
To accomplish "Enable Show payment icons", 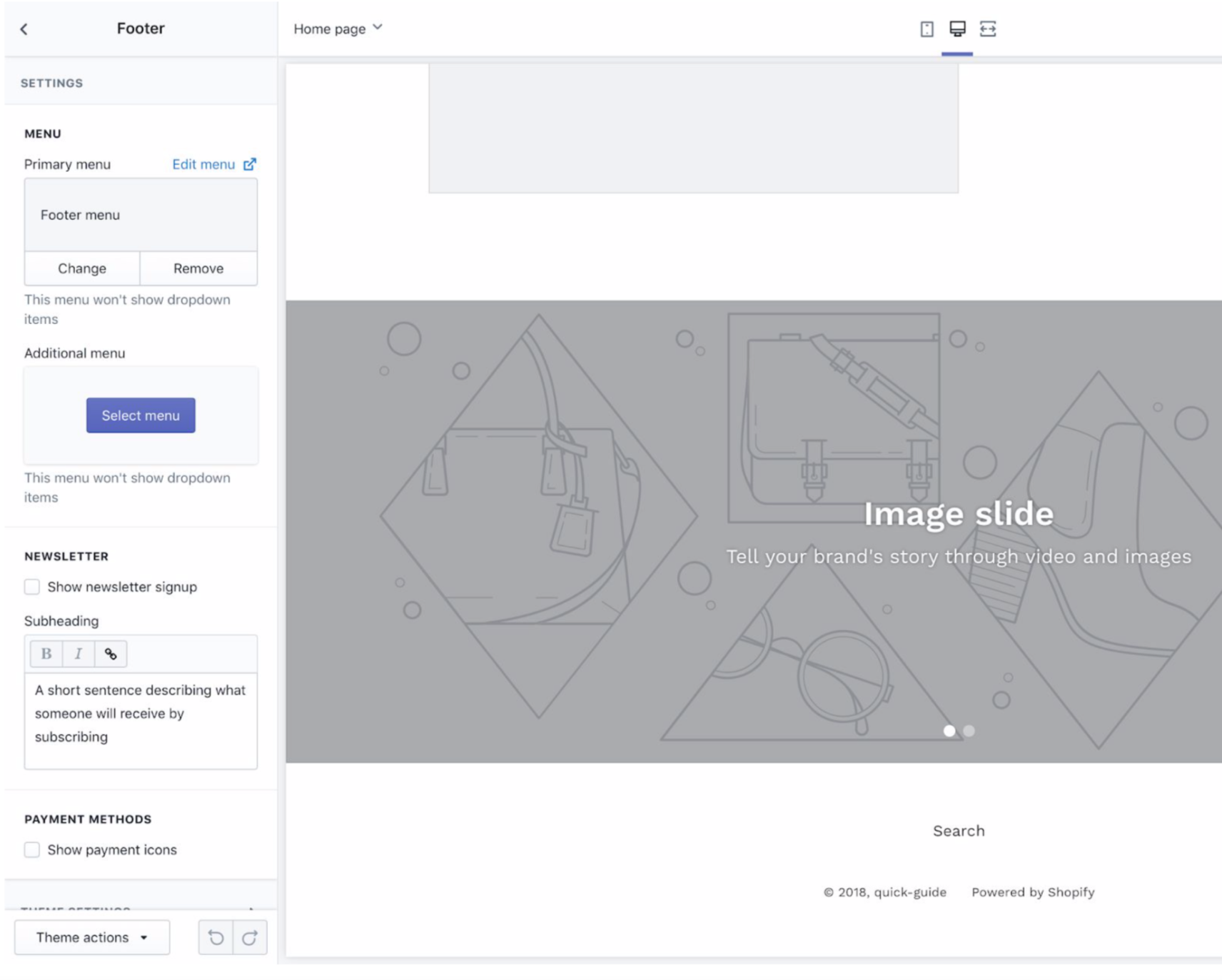I will tap(32, 849).
